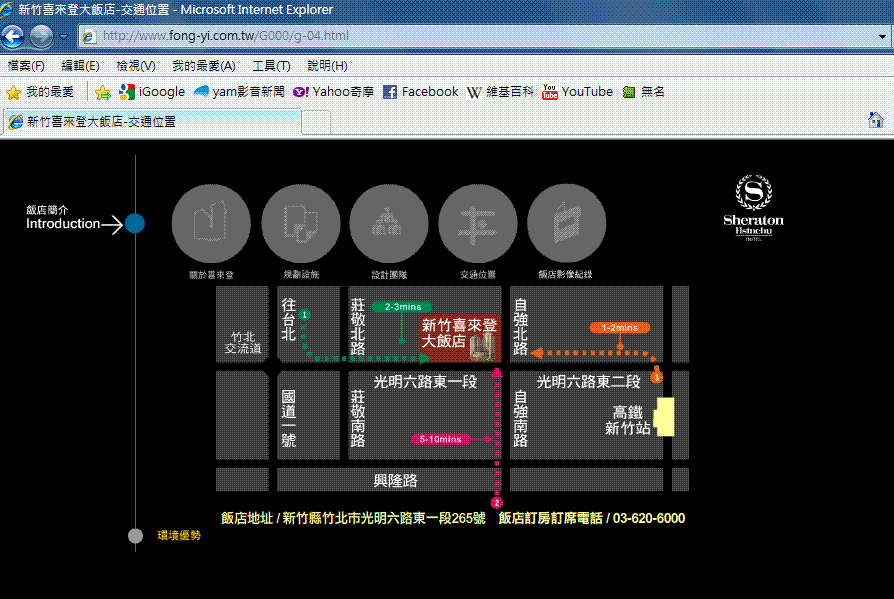
Task: Click the yellow 高鐵新竹站 station block
Action: click(x=664, y=417)
